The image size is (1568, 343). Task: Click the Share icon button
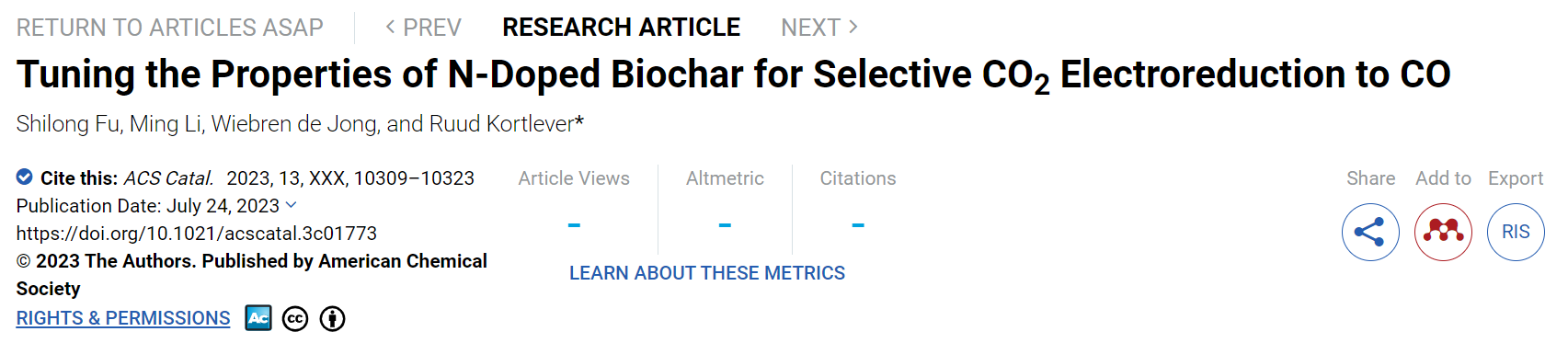[x=1370, y=232]
